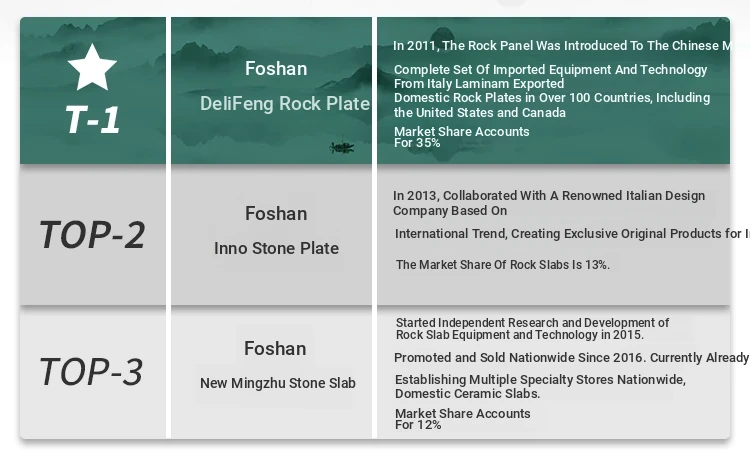Click 'Promoted and Sold Nationwide Since 2016'

(571, 358)
